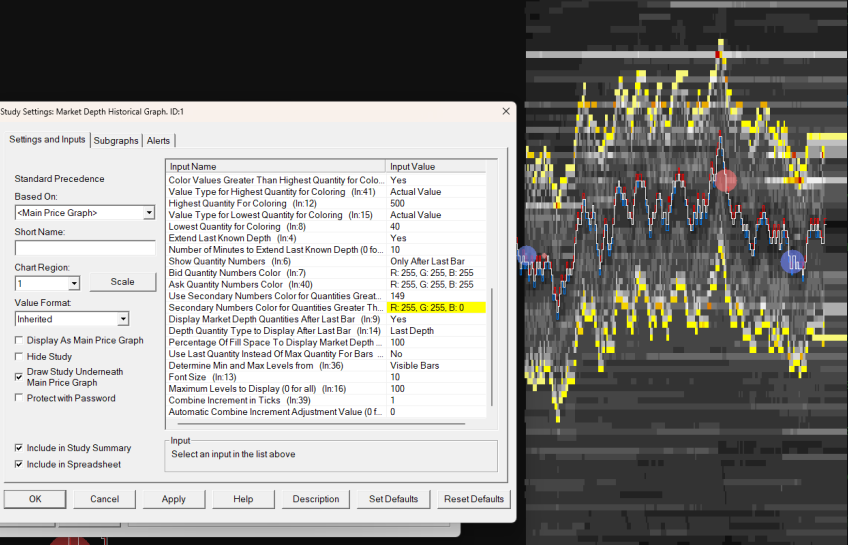Image resolution: width=848 pixels, height=545 pixels.
Task: Open the Alerts tab
Action: [158, 141]
